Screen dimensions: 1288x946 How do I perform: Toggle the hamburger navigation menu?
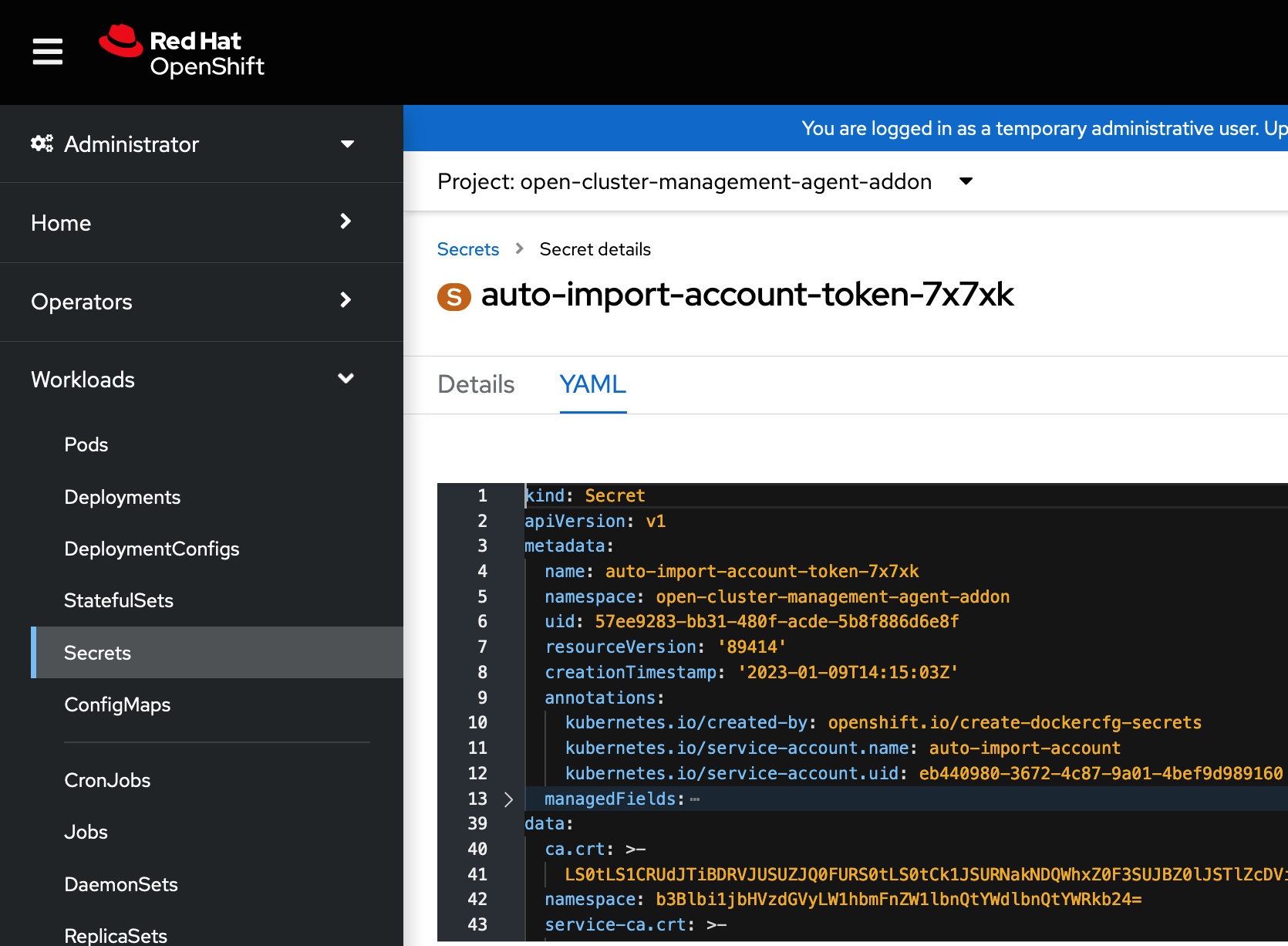coord(47,52)
